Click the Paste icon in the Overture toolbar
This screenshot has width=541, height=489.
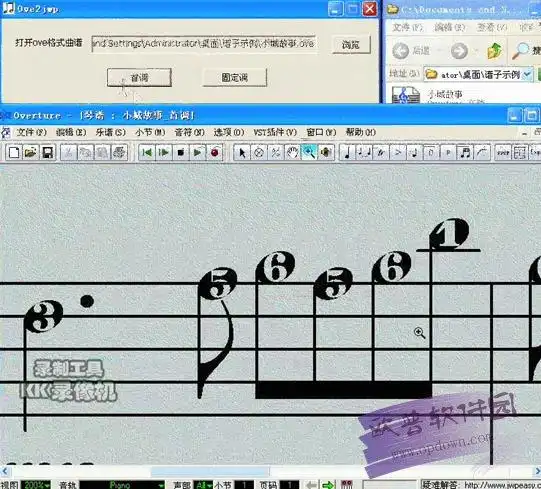pyautogui.click(x=102, y=153)
